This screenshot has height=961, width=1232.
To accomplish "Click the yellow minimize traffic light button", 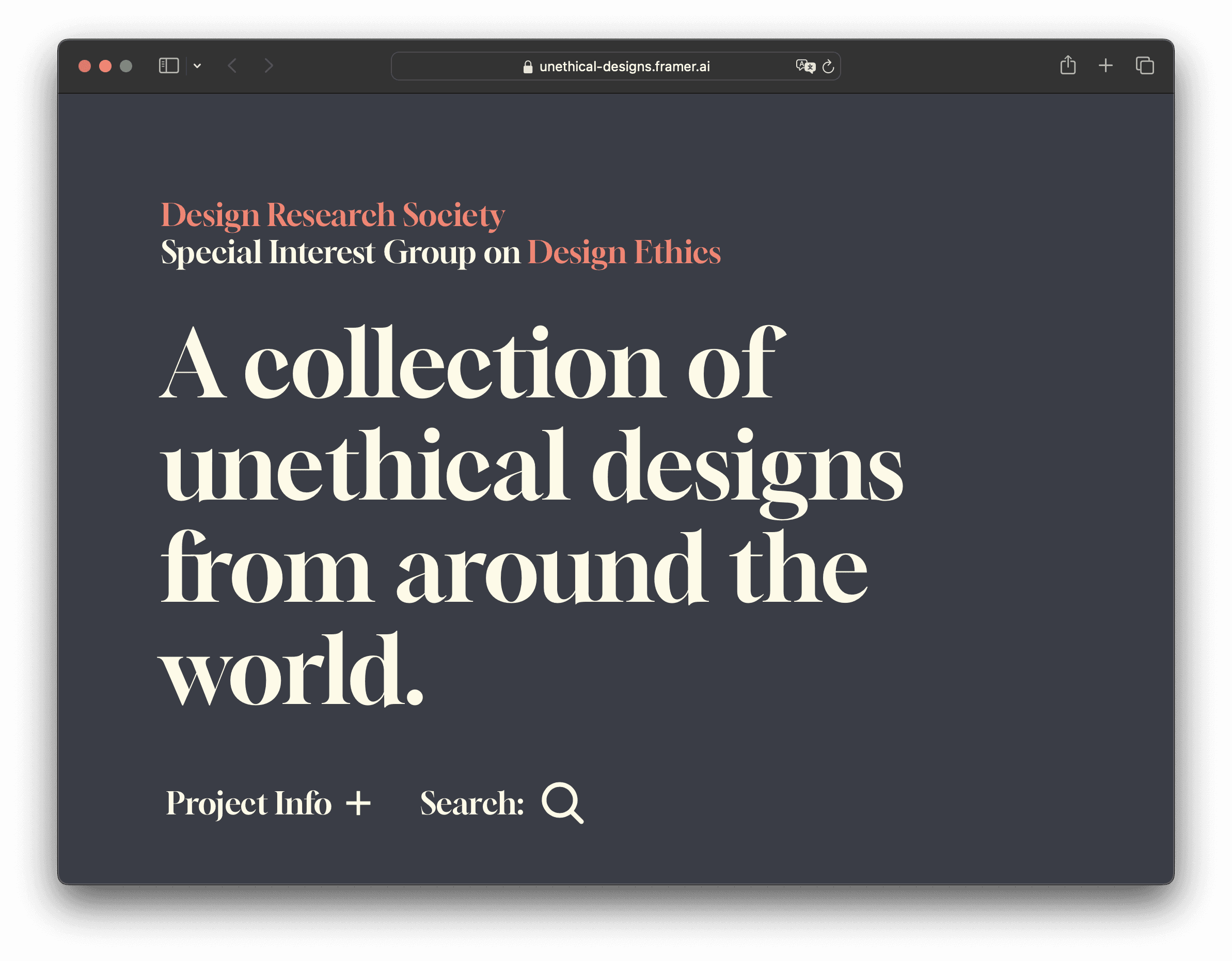I will click(105, 66).
